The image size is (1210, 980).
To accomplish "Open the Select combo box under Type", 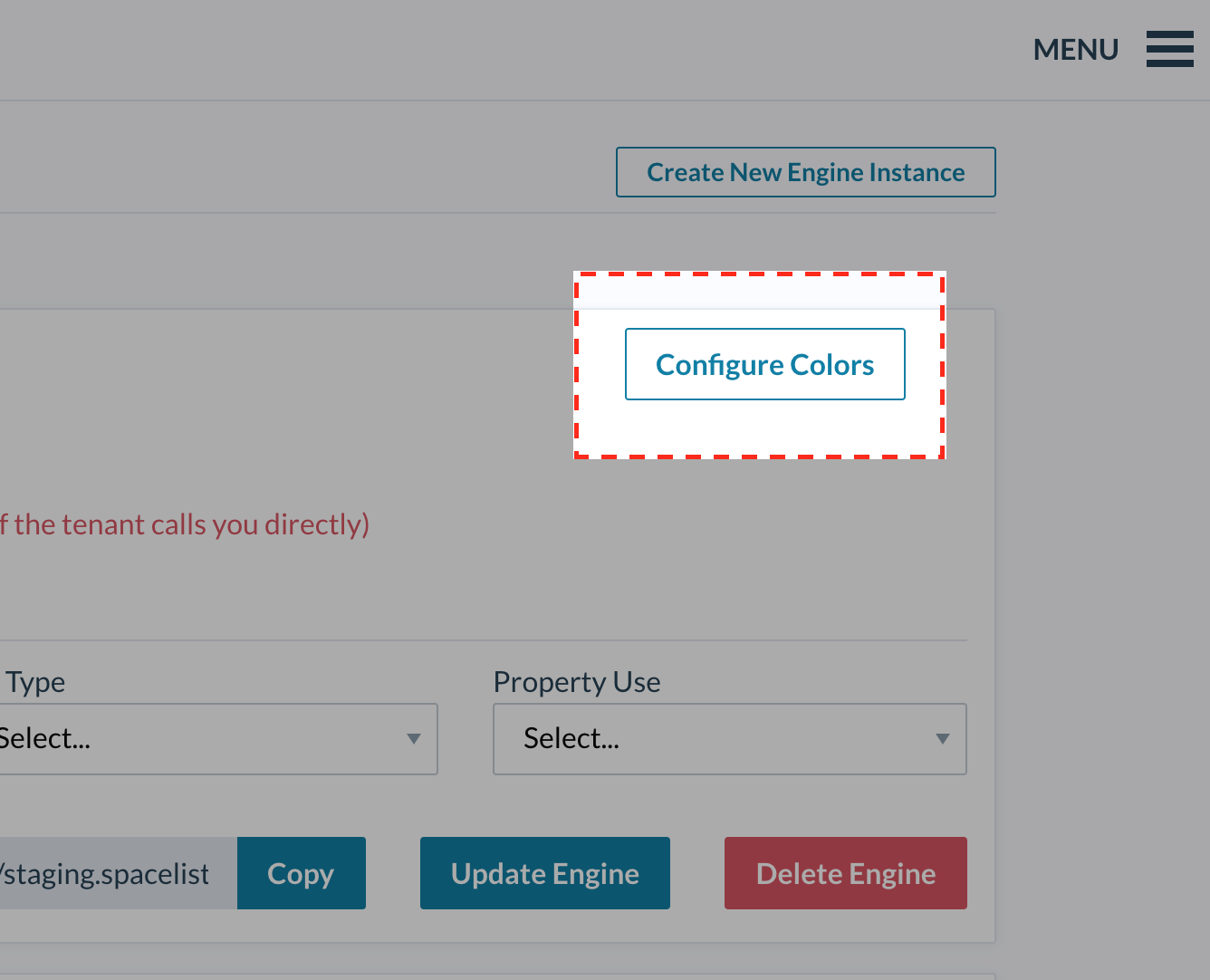I will pos(217,739).
